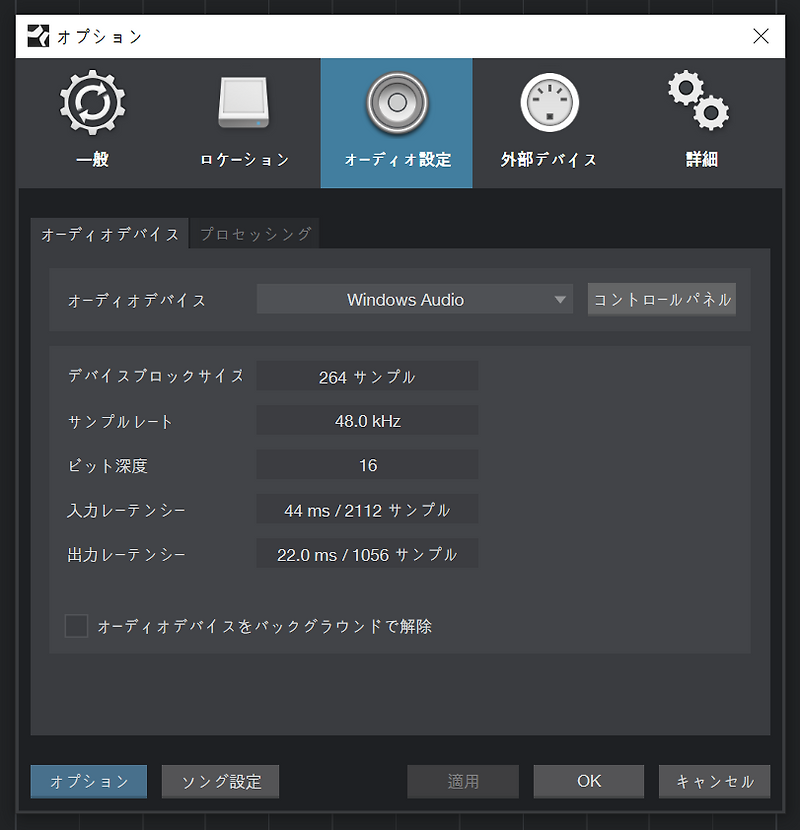Image resolution: width=800 pixels, height=830 pixels.
Task: Switch to ソング設定 at the bottom
Action: click(x=220, y=781)
